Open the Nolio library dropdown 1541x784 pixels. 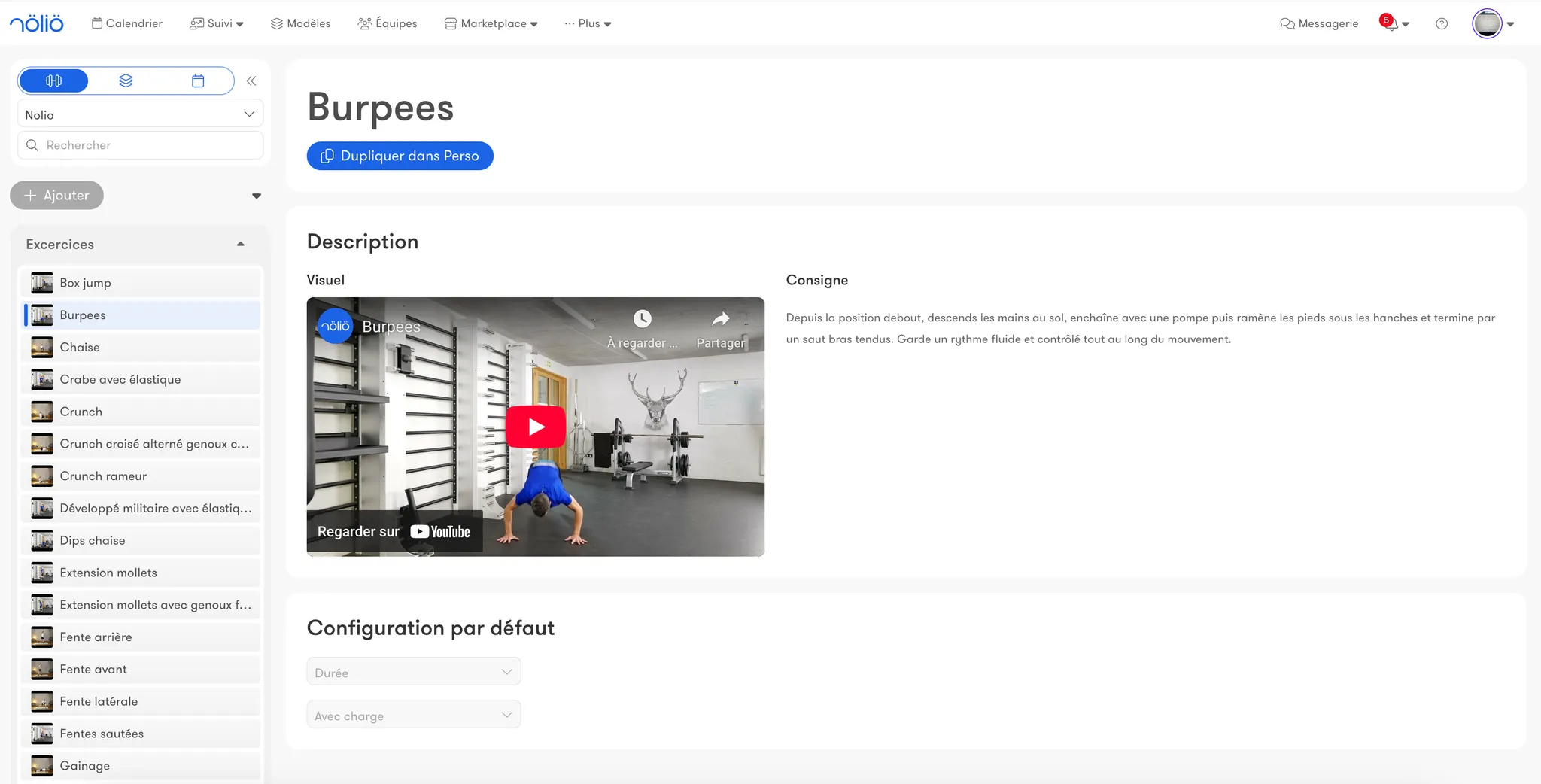(140, 114)
